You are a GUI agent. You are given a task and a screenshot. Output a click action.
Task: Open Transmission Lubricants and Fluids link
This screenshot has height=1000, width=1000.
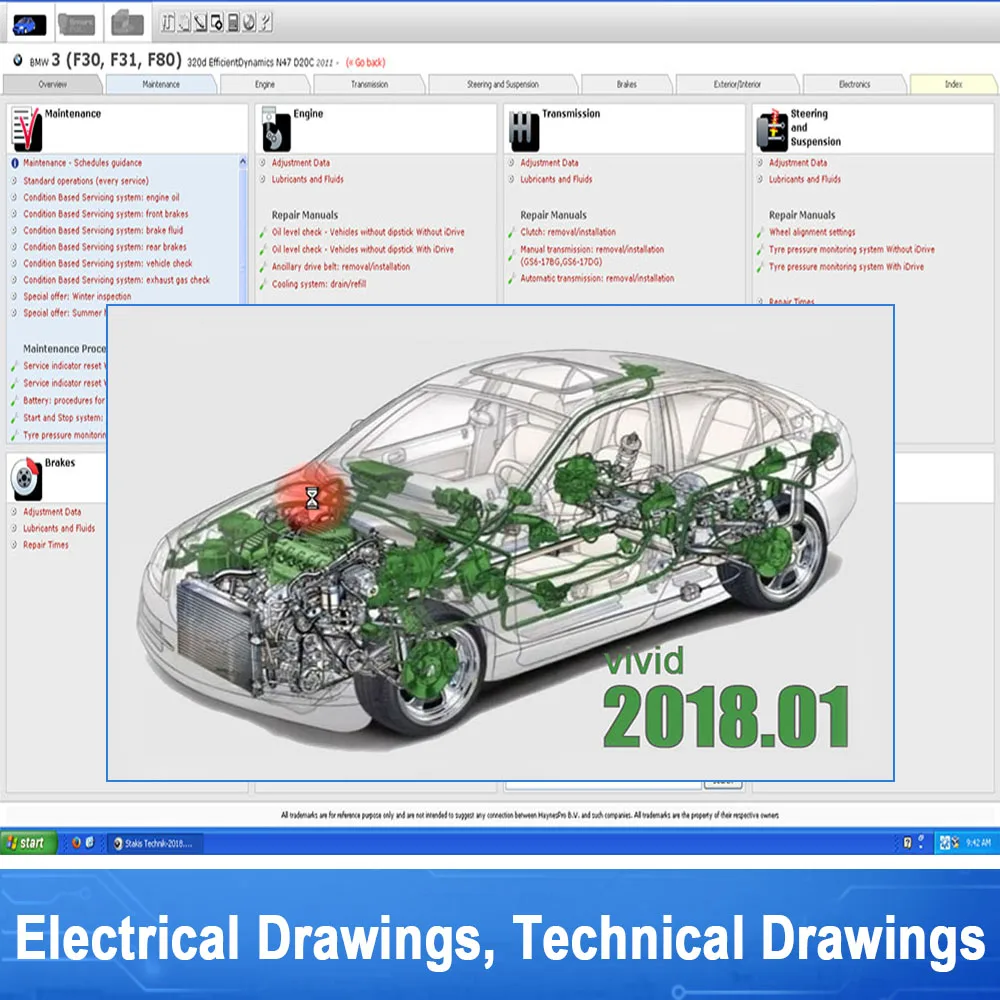click(556, 180)
